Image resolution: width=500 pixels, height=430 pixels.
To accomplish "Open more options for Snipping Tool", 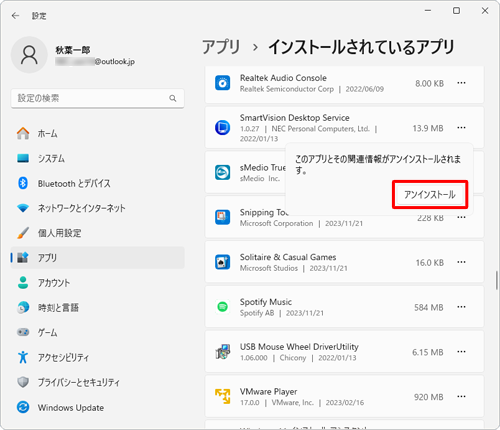I will [x=461, y=217].
